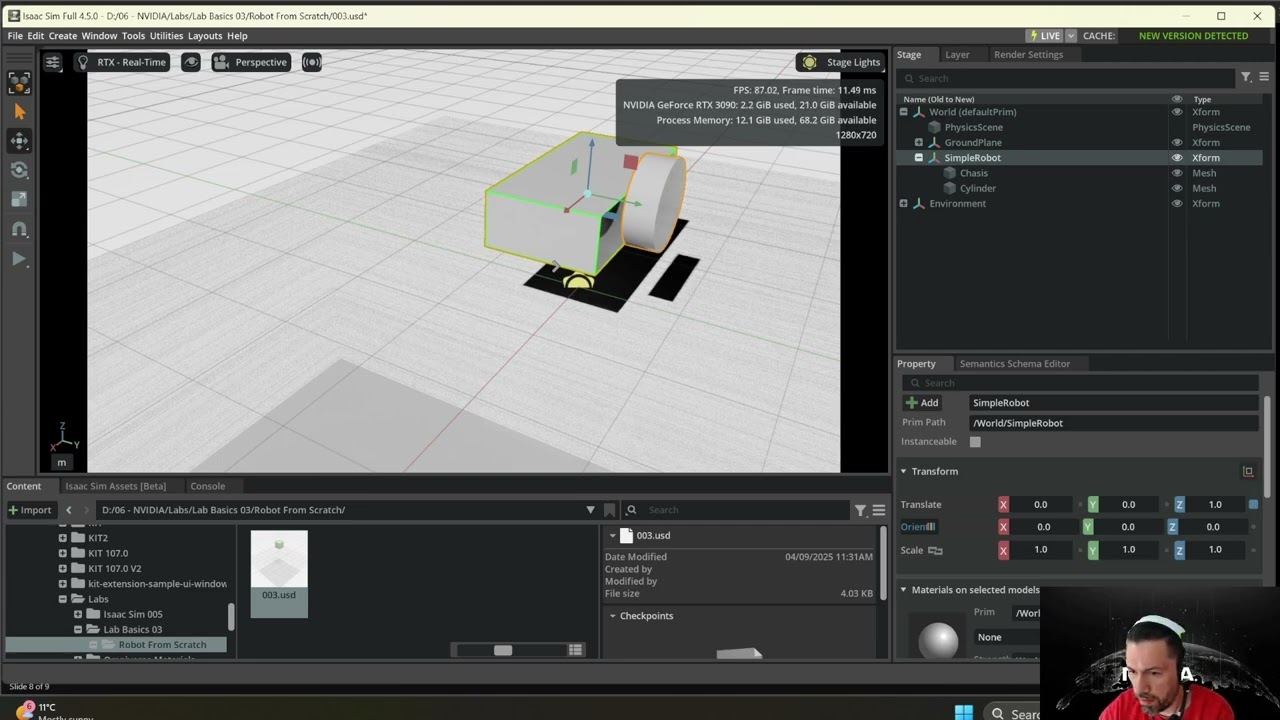Viewport: 1280px width, 720px height.
Task: Collapse the SimpleRobot tree node
Action: pyautogui.click(x=918, y=158)
